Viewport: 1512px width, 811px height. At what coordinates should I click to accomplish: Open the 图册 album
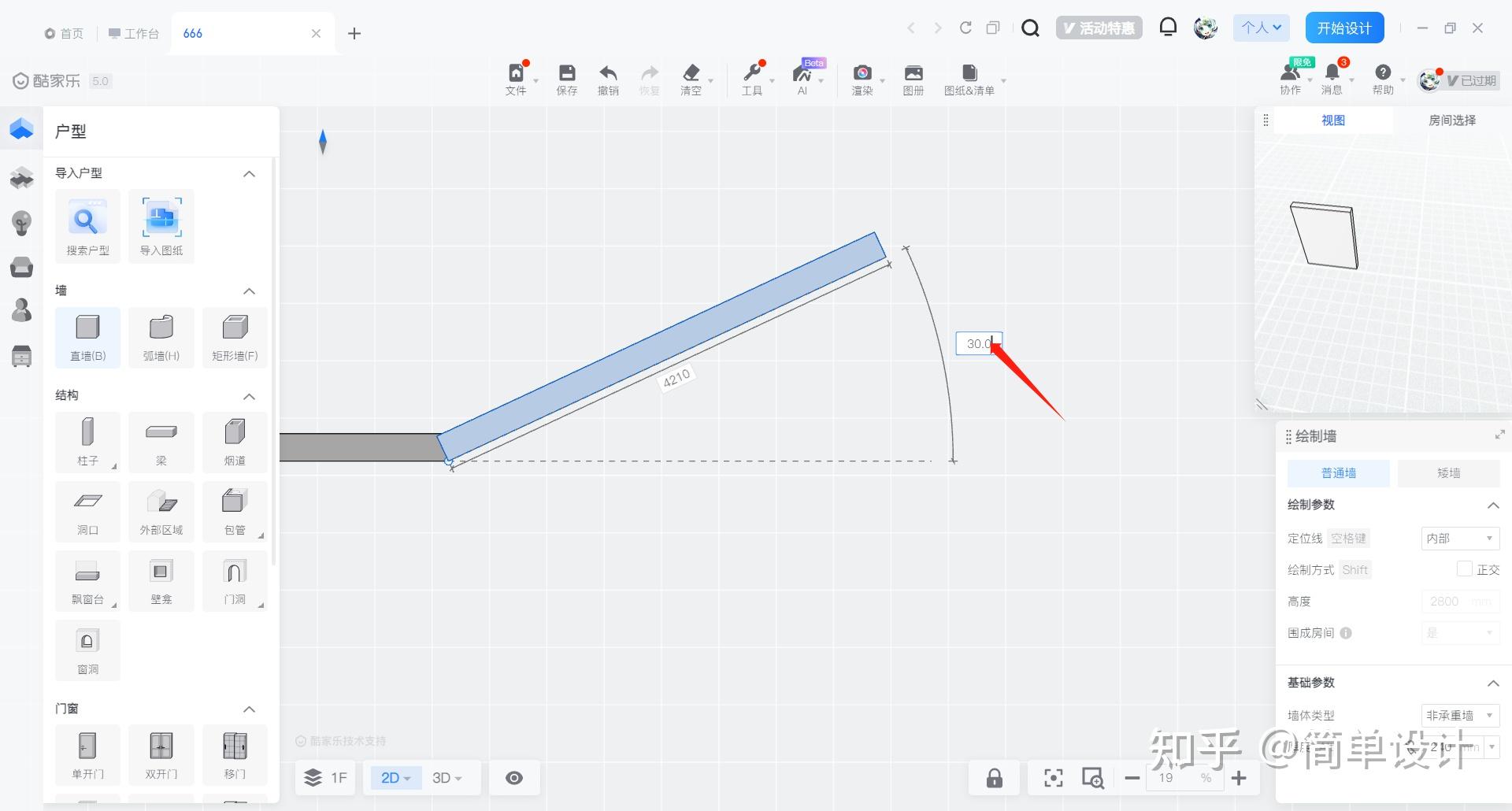tap(913, 80)
